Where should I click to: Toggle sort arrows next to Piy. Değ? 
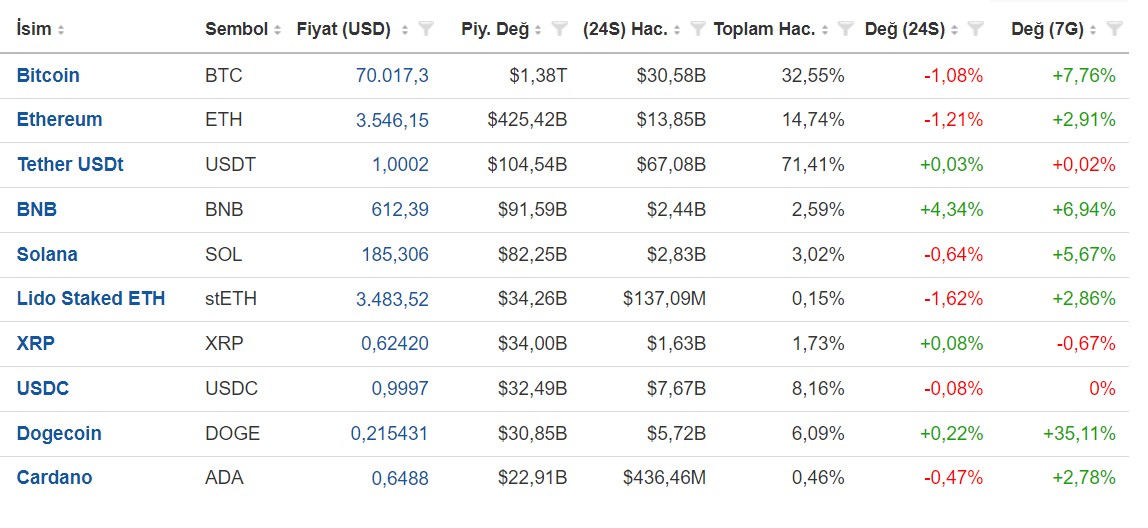tap(538, 30)
